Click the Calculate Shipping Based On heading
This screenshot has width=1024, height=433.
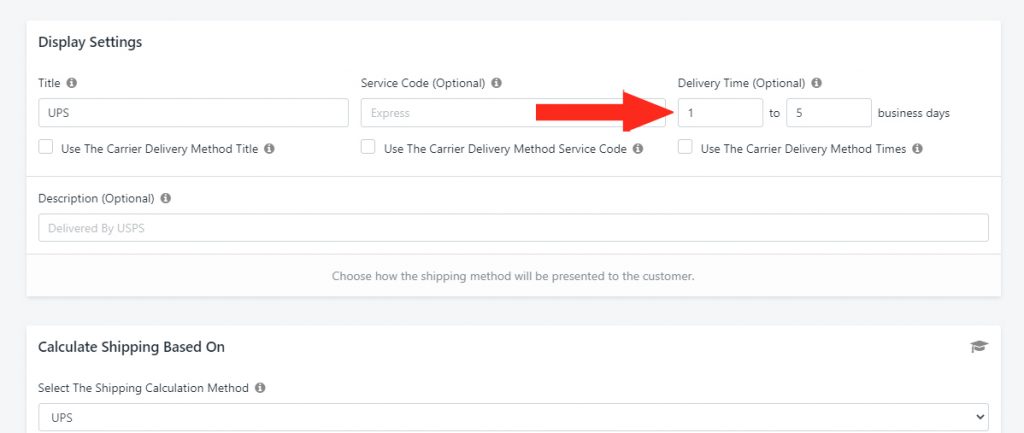coord(131,347)
